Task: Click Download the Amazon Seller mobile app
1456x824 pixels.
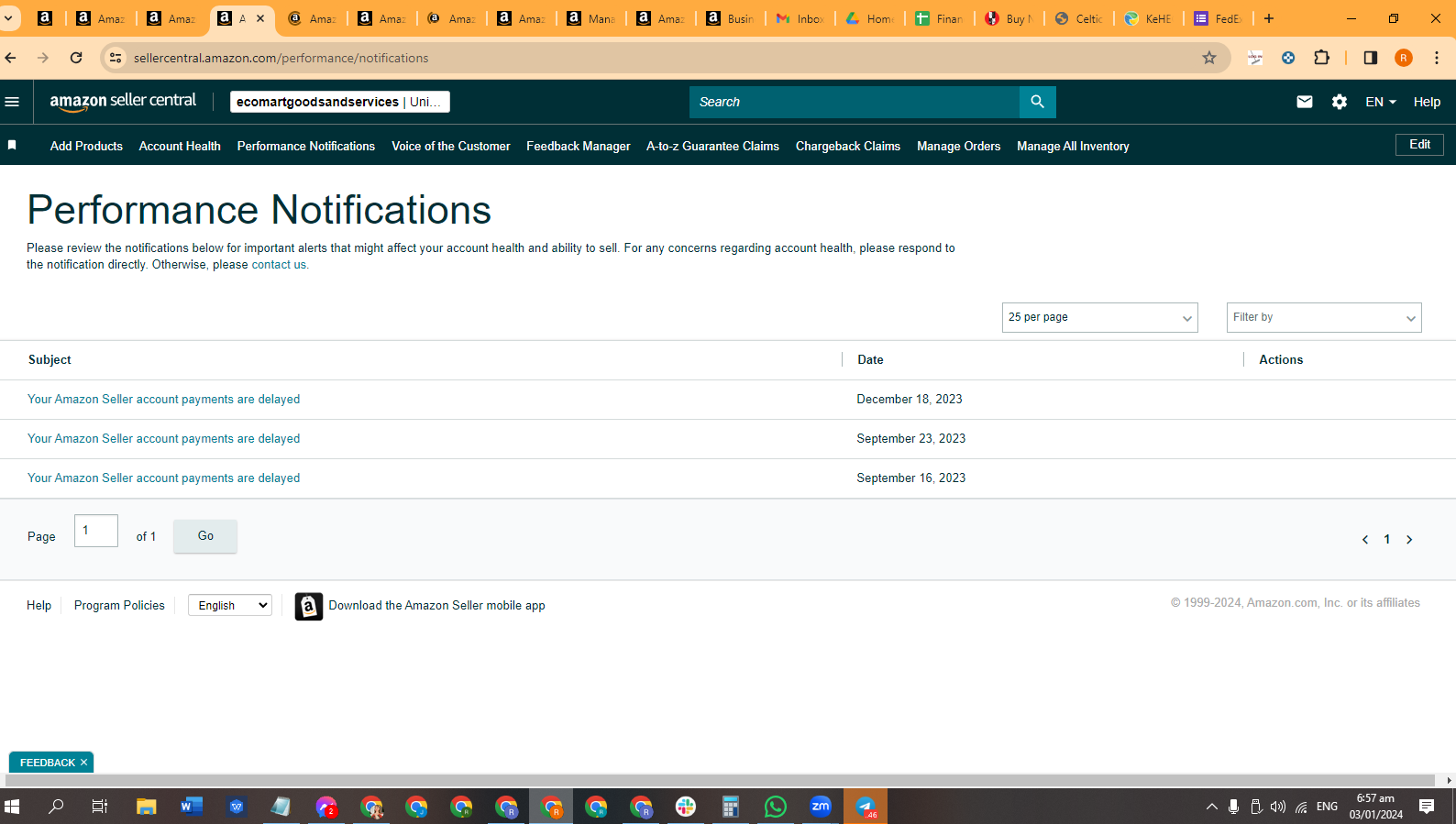Action: 436,606
